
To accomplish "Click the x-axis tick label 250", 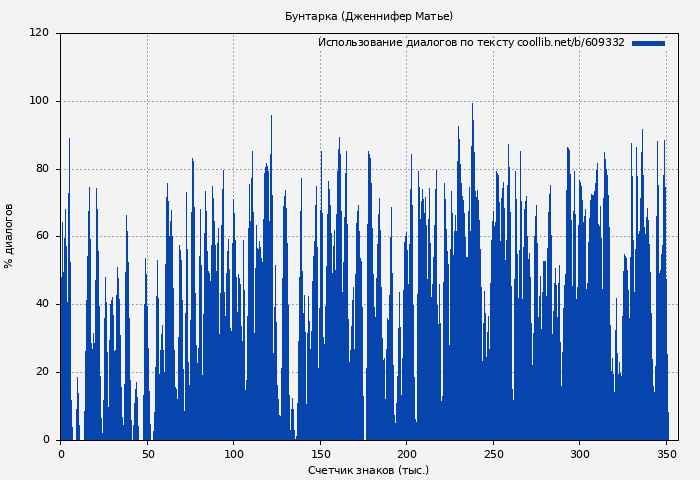I will 493,454.
